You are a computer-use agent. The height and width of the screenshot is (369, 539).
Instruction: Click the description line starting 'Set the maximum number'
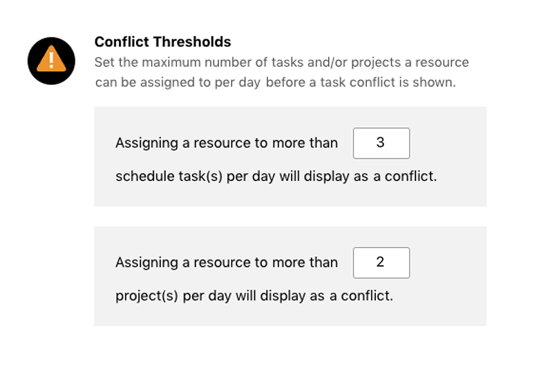pos(282,62)
